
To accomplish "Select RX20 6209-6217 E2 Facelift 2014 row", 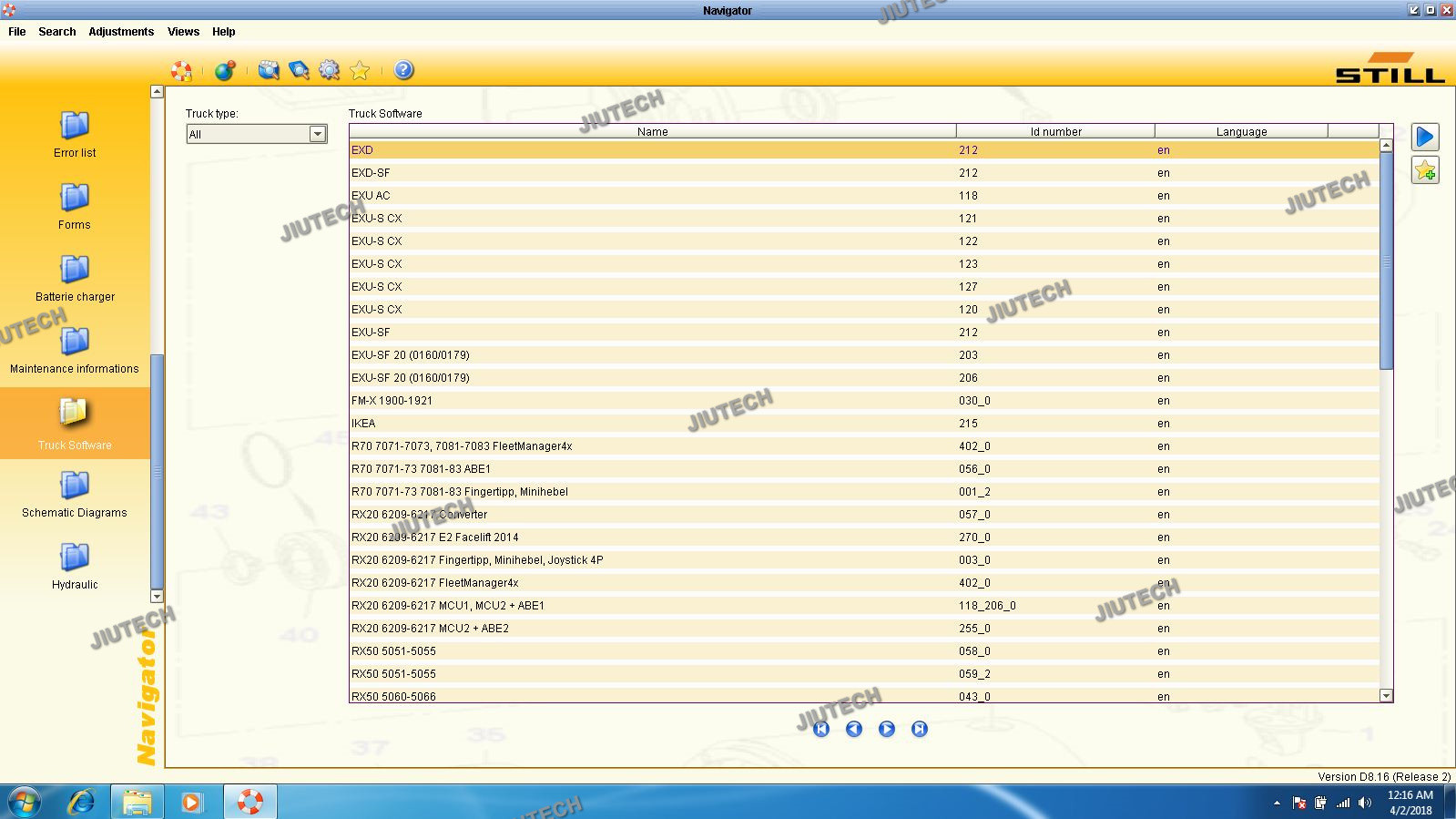I will (x=864, y=537).
